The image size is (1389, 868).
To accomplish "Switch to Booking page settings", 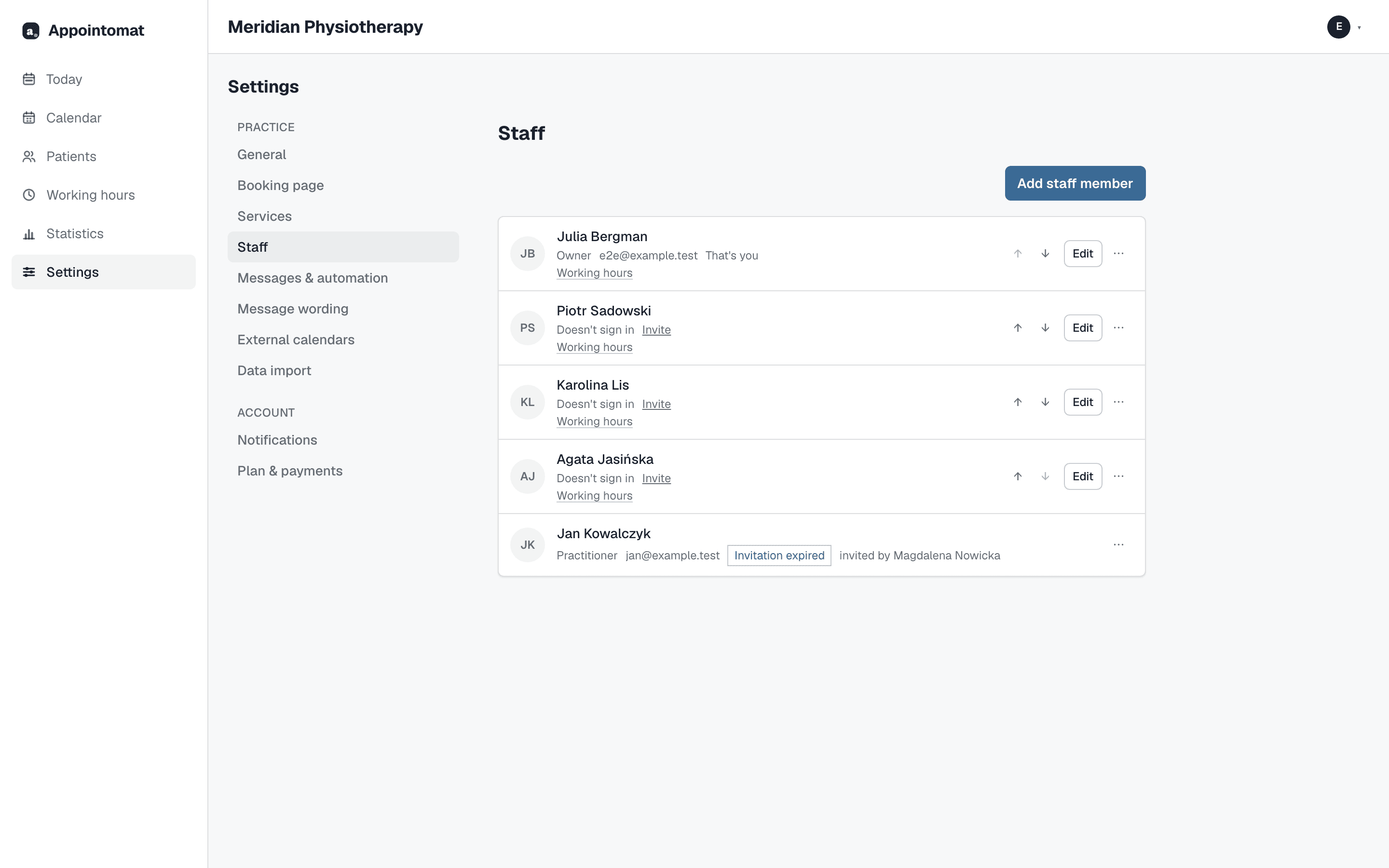I will point(343,186).
